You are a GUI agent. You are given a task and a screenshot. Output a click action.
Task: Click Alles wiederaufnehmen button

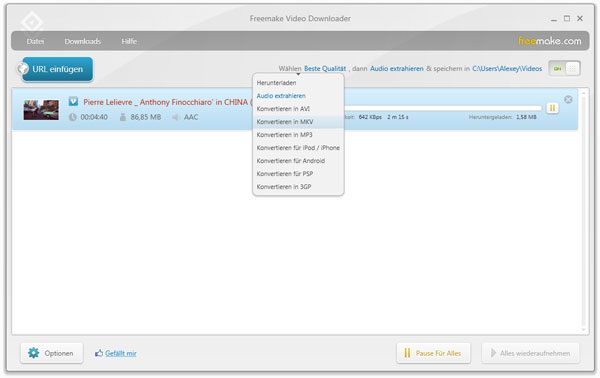pos(530,353)
